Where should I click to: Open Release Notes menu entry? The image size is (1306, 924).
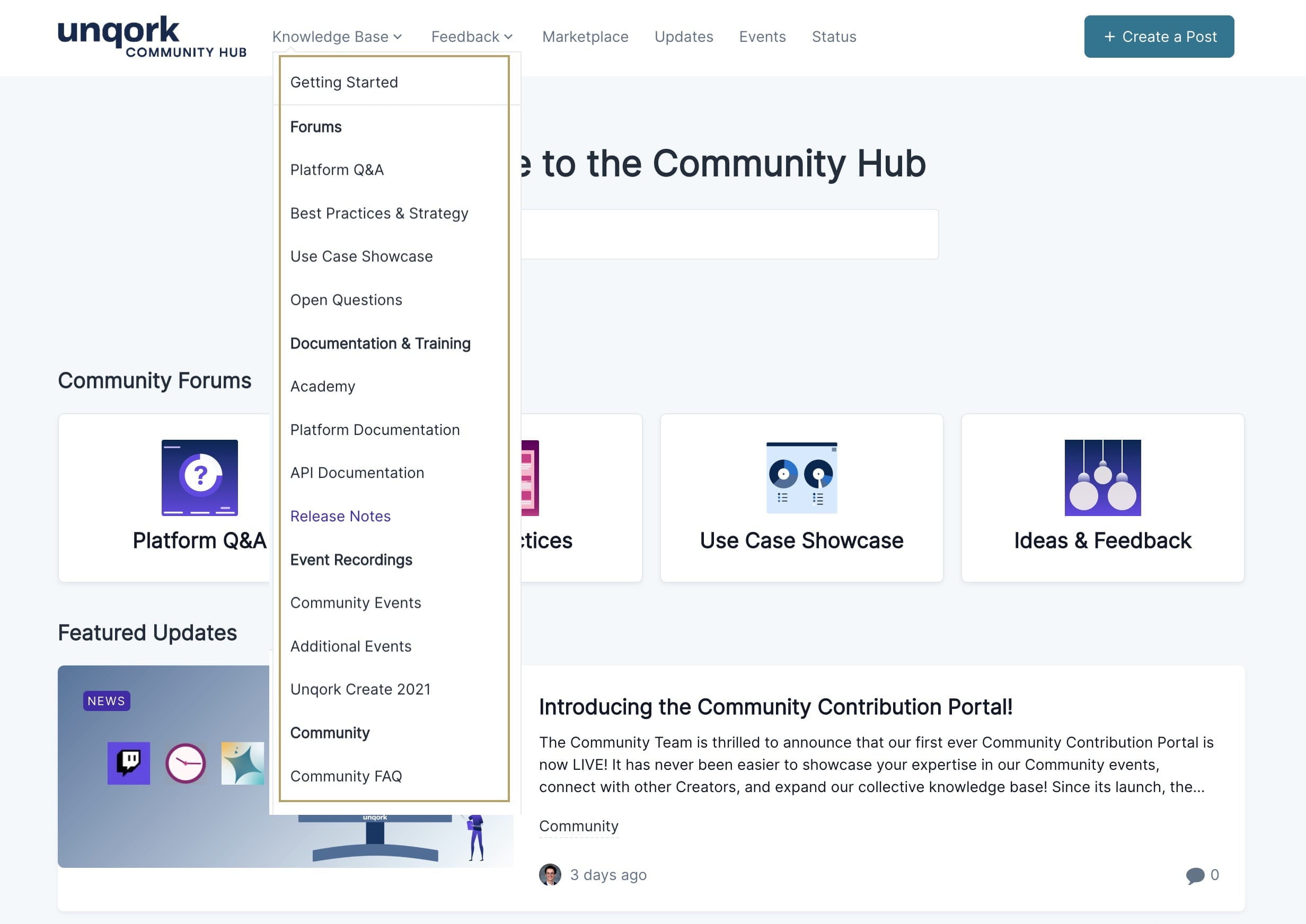(x=340, y=516)
